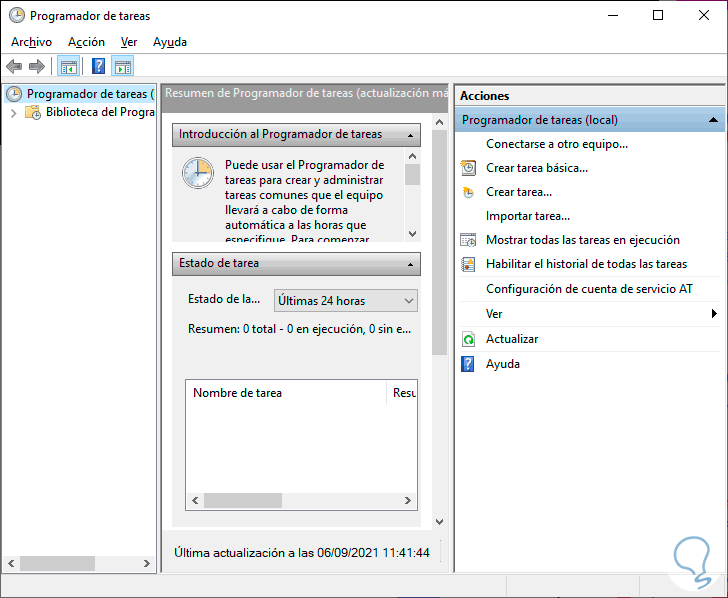Image resolution: width=728 pixels, height=598 pixels.
Task: Click the show/hide action pane icon
Action: click(122, 67)
